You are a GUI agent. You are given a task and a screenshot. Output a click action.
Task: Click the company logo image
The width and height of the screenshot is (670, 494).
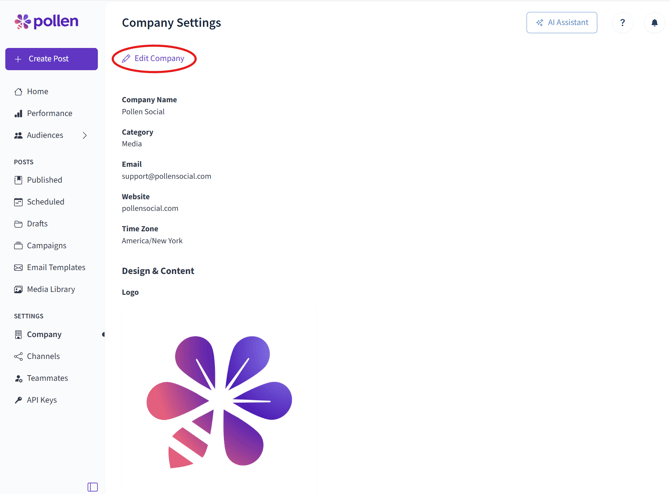[x=219, y=401]
